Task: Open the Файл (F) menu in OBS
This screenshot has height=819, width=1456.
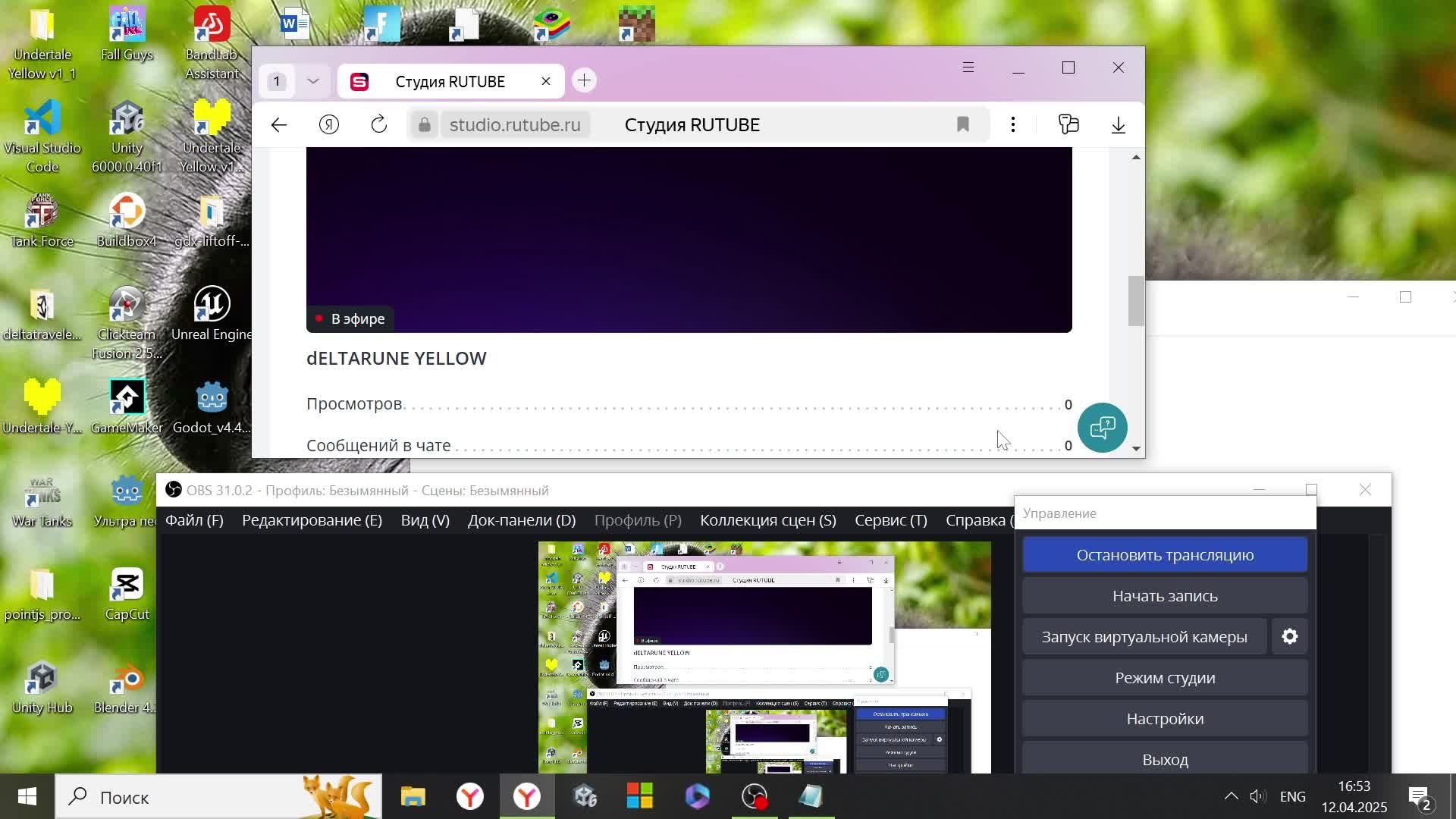Action: [x=194, y=521]
